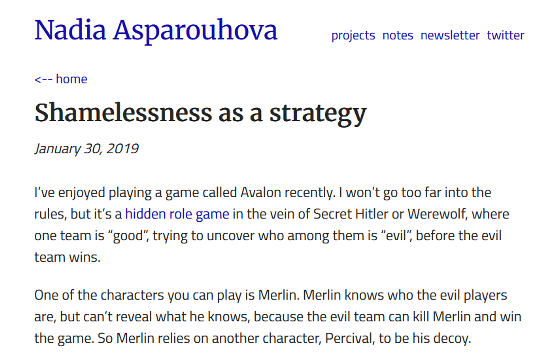Go back via the '<-- home' link
The width and height of the screenshot is (560, 362).
(x=61, y=79)
